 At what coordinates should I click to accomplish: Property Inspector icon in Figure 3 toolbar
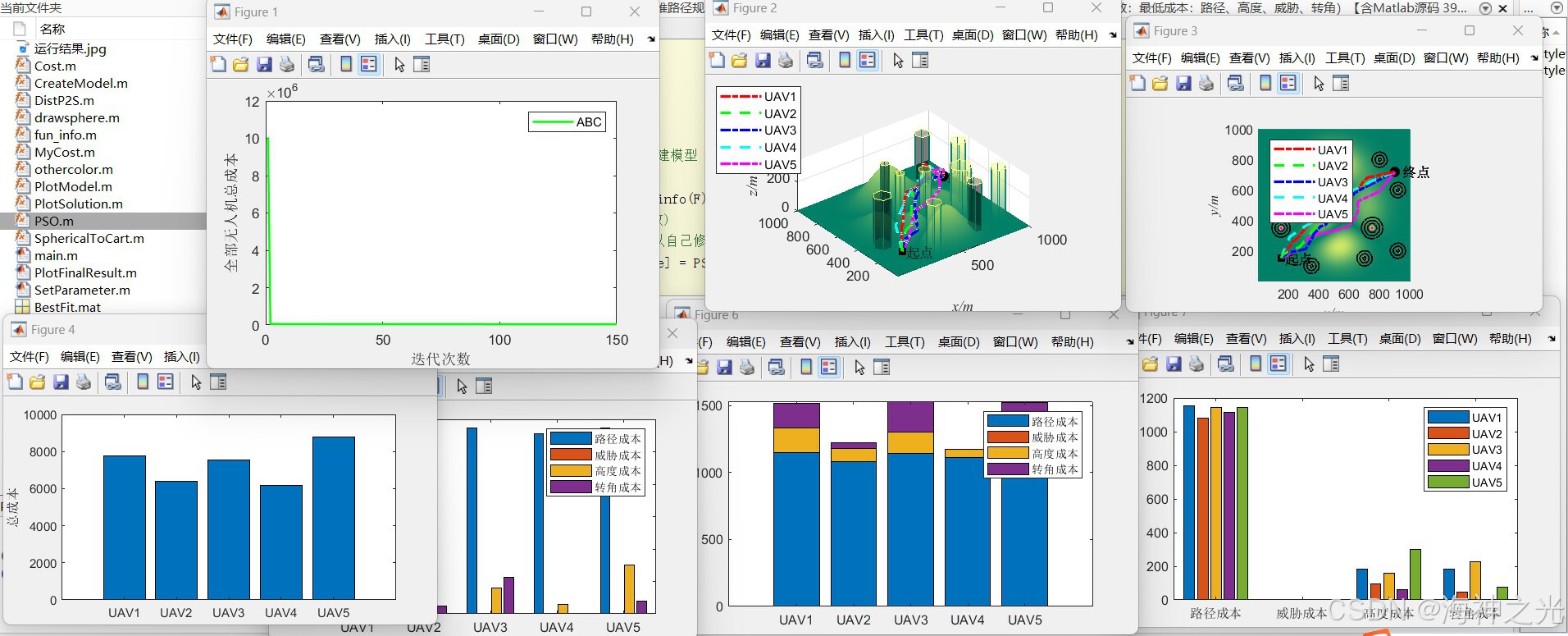point(1341,83)
